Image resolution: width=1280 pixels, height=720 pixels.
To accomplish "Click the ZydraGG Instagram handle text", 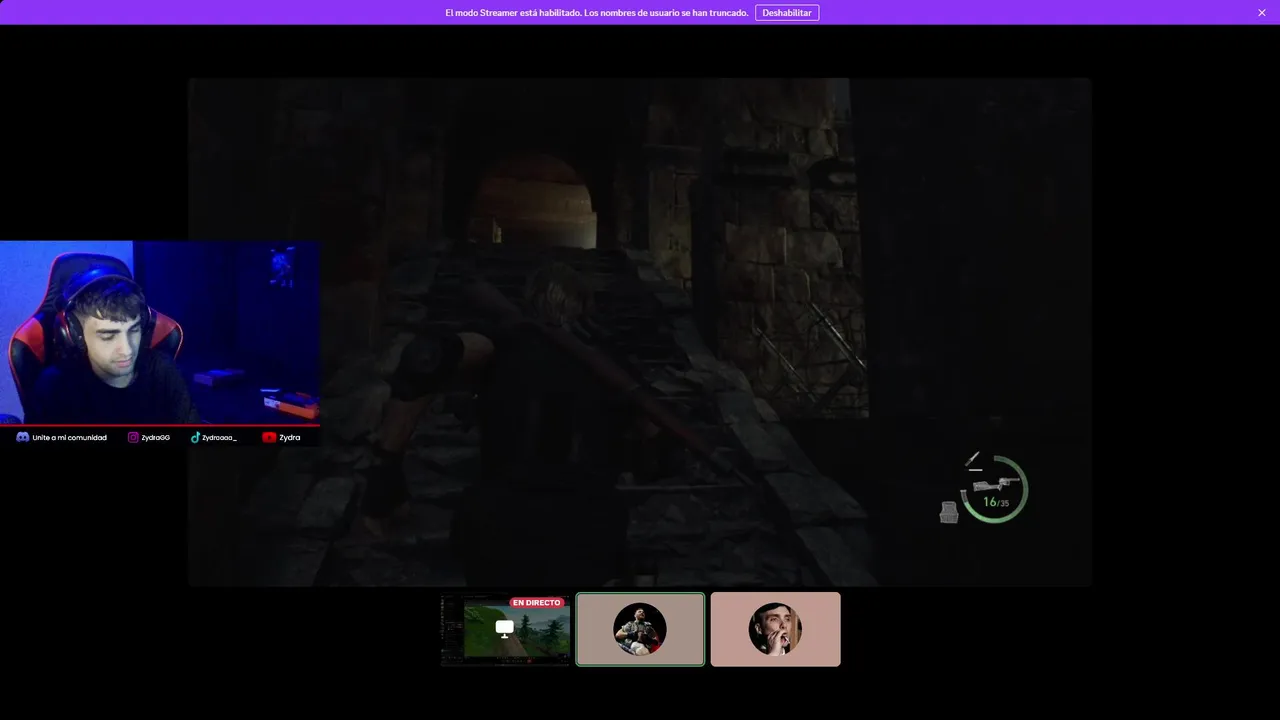I will click(155, 437).
